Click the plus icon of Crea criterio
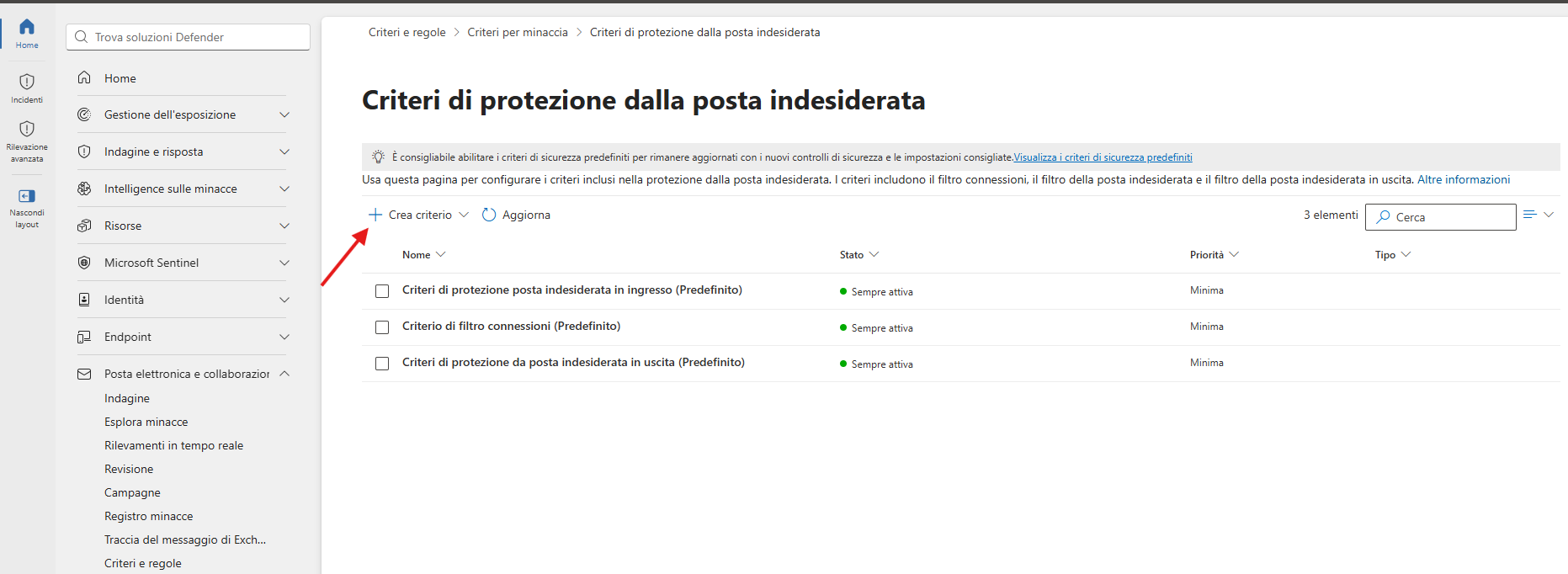The width and height of the screenshot is (1568, 574). 375,215
